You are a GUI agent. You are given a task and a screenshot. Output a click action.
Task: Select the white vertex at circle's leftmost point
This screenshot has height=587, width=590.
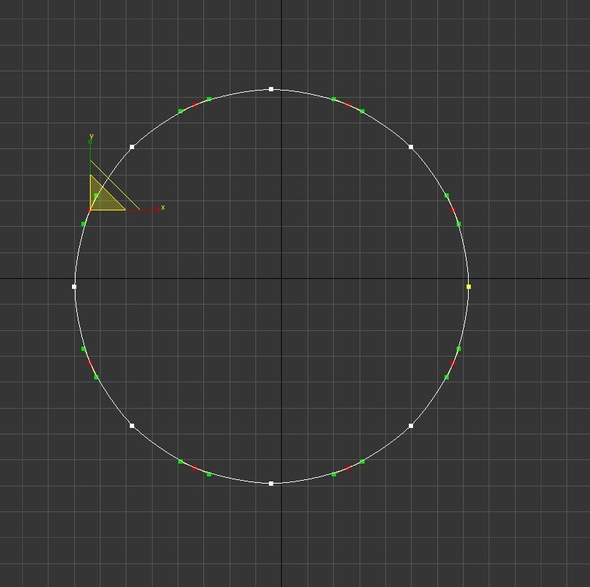74,287
